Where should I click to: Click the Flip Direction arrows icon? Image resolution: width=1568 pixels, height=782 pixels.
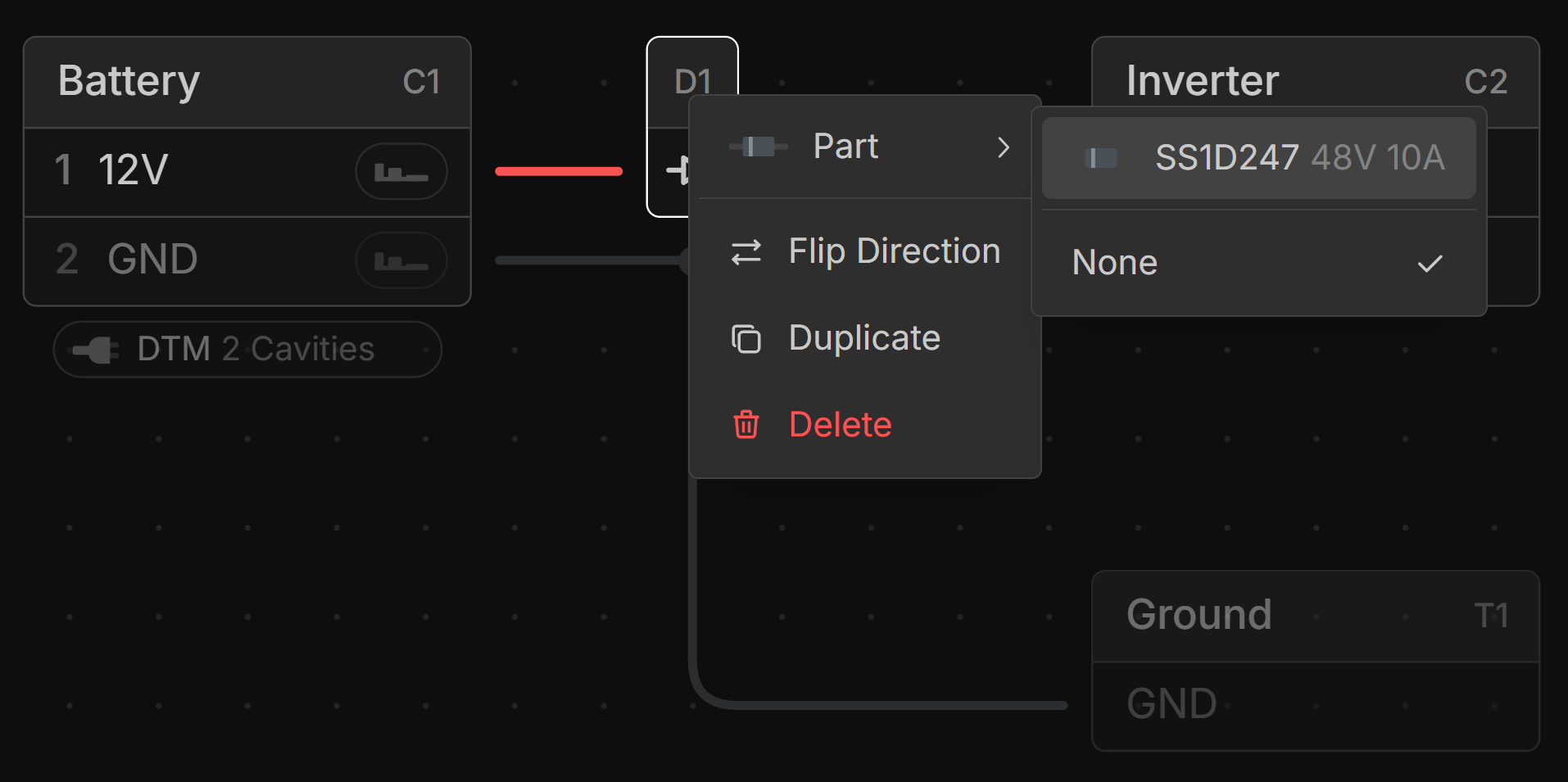click(745, 252)
